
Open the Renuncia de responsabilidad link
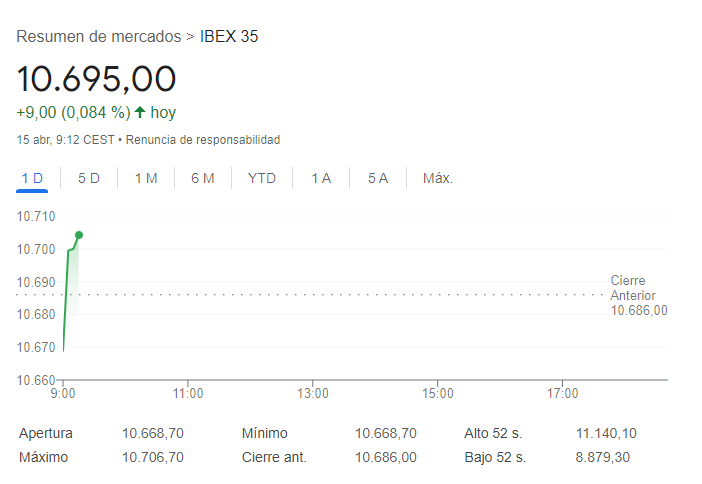coord(203,140)
